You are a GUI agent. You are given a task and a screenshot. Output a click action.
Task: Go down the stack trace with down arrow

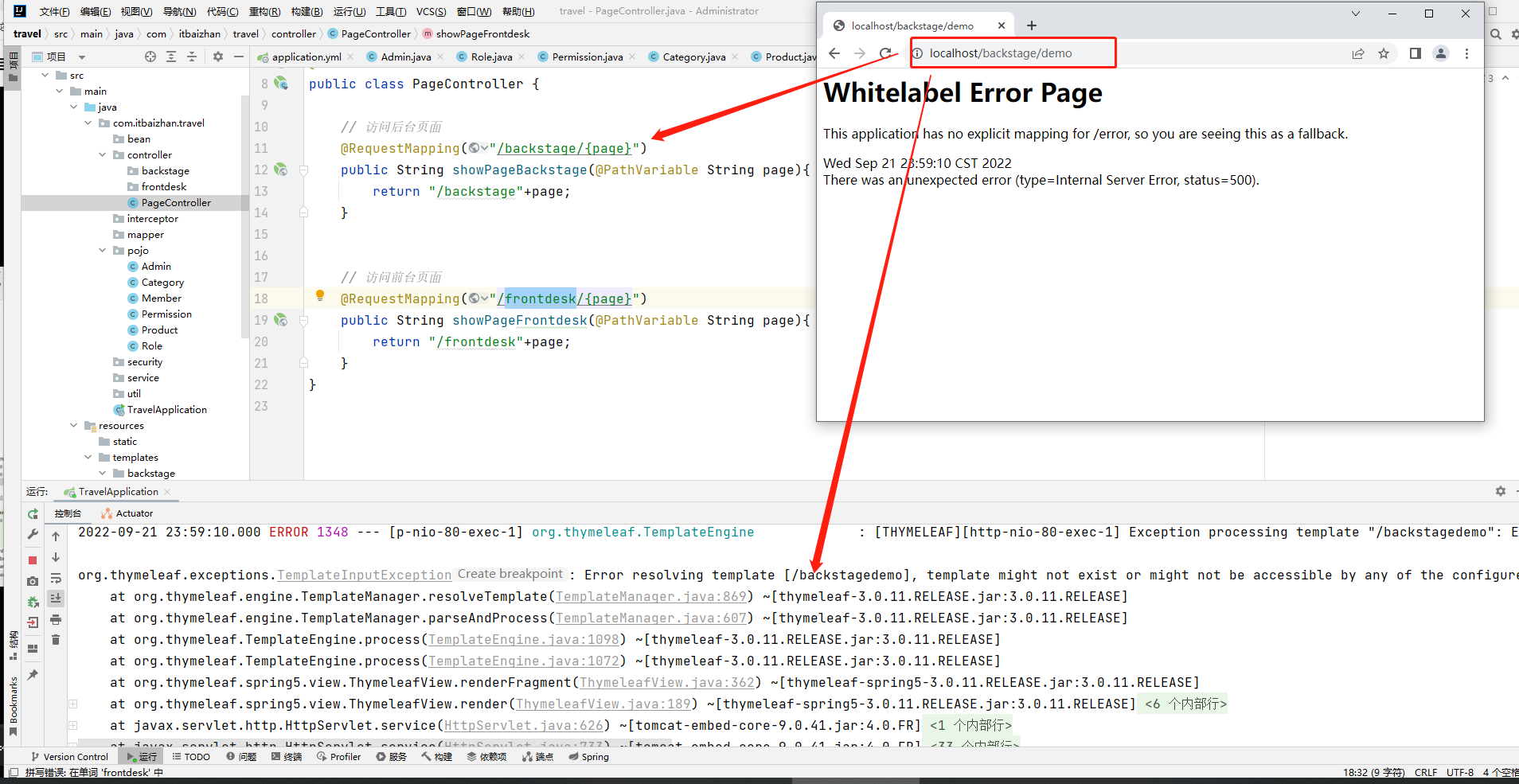56,557
